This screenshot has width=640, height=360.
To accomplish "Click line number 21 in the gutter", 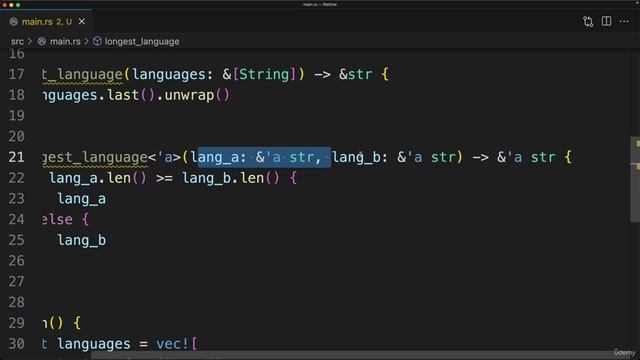I will (x=16, y=157).
